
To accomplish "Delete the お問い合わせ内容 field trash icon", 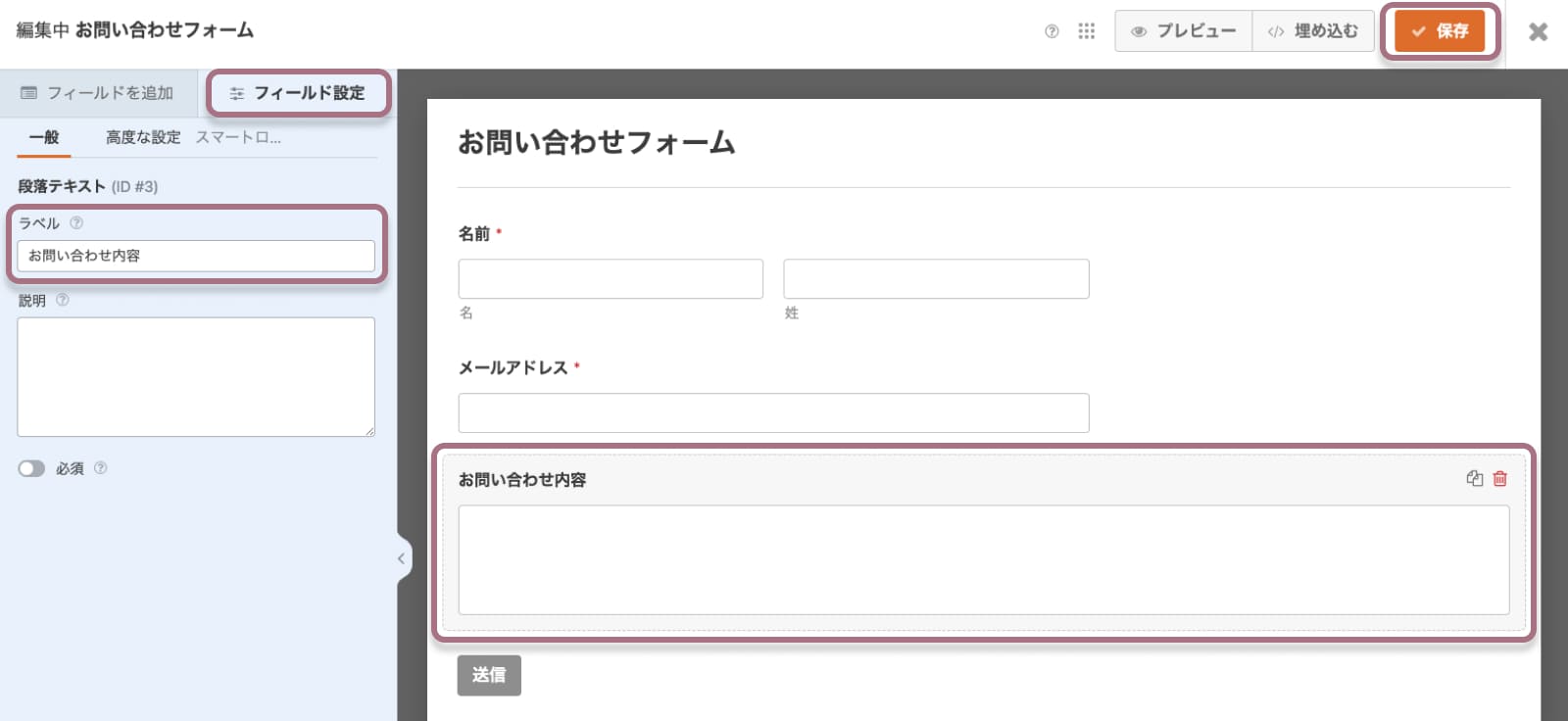I will pyautogui.click(x=1500, y=479).
